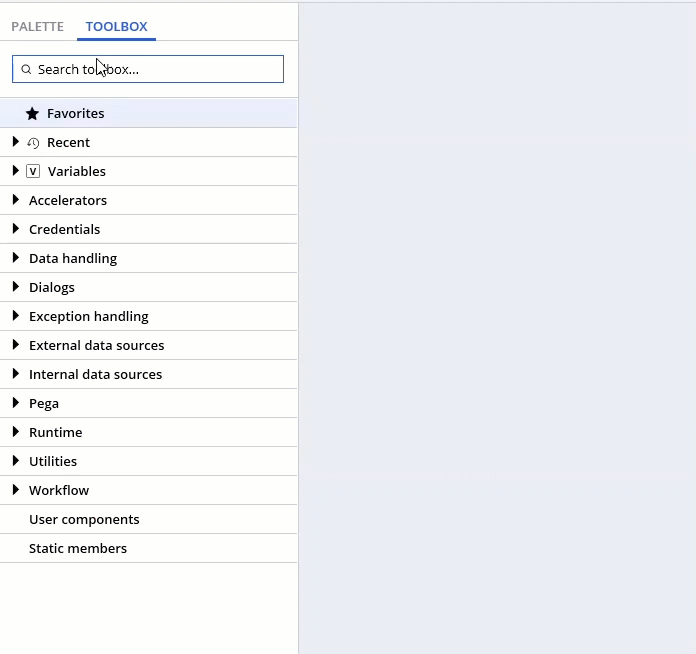Expand the Recent section arrow
The width and height of the screenshot is (696, 654).
(x=16, y=142)
